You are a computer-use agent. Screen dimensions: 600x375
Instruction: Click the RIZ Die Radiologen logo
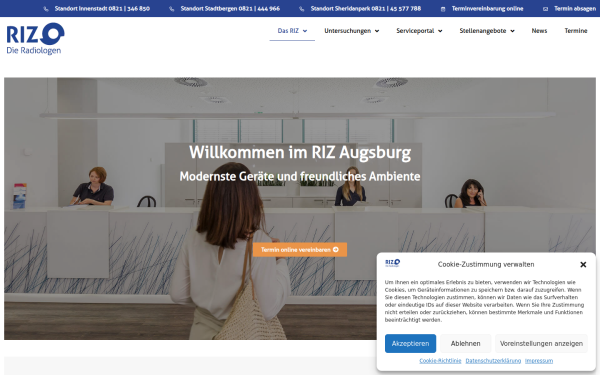tap(35, 39)
